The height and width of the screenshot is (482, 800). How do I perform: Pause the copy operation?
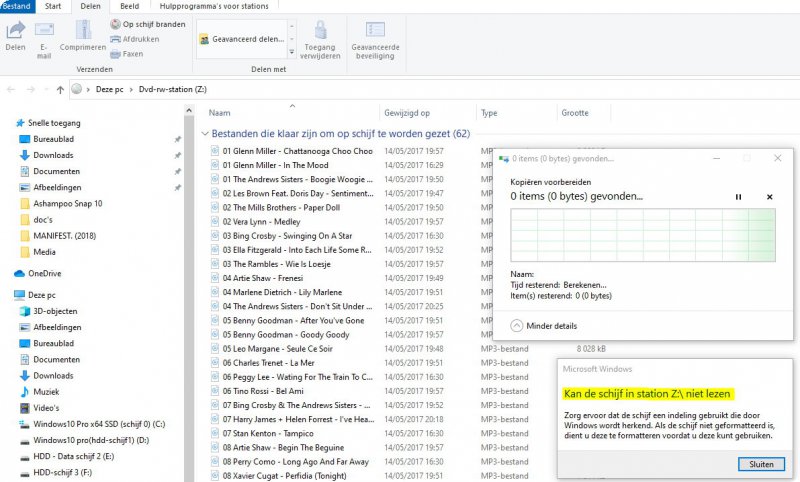(x=739, y=197)
